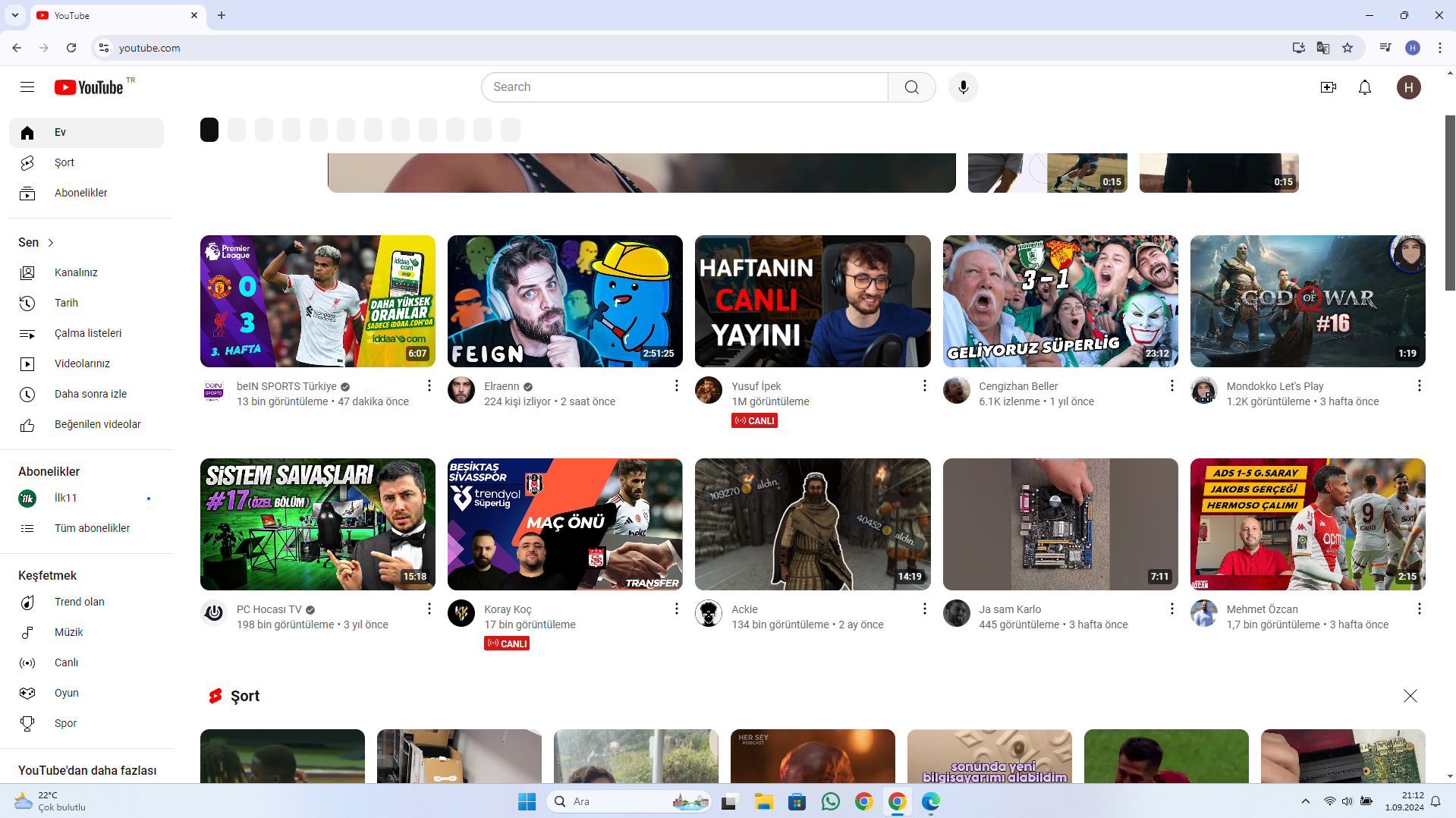Open Google Translate for this page
The image size is (1456, 818).
(1323, 48)
